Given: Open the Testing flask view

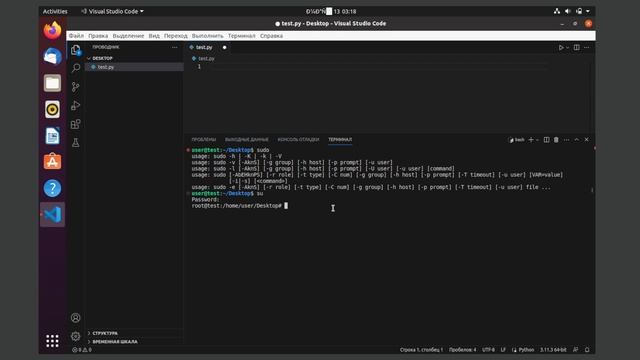Looking at the screenshot, I should point(76,142).
